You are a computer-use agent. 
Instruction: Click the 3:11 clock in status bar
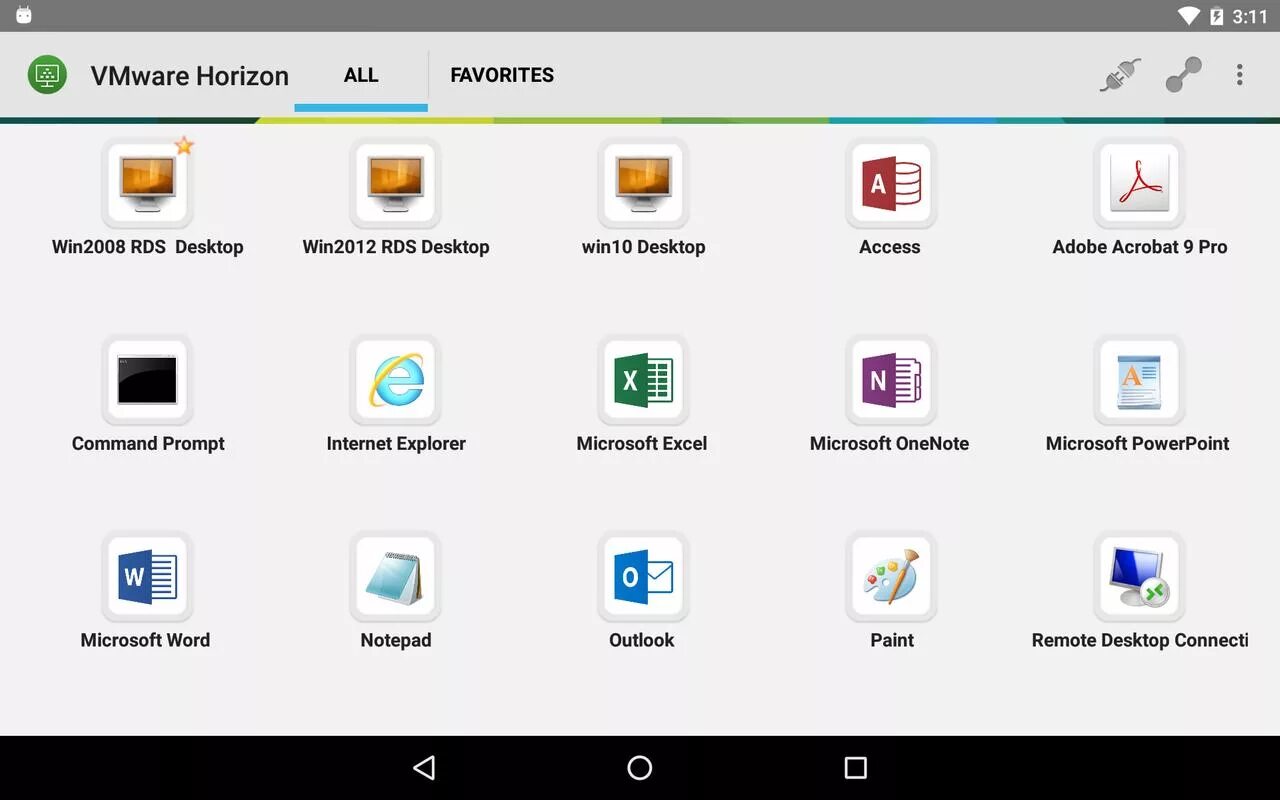[x=1250, y=16]
